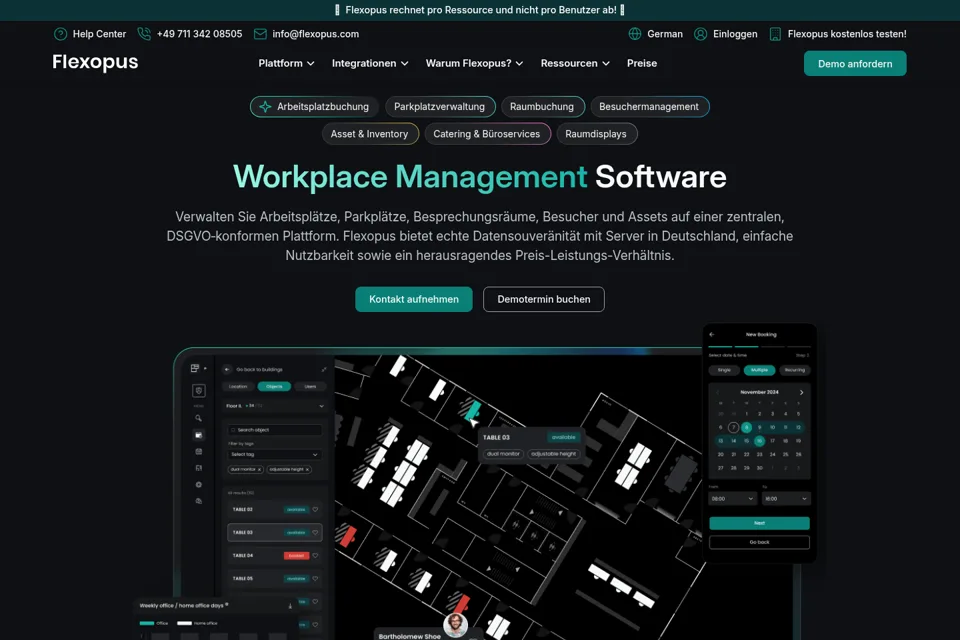Select the Besuchermanagement tab
960x640 pixels.
point(649,107)
